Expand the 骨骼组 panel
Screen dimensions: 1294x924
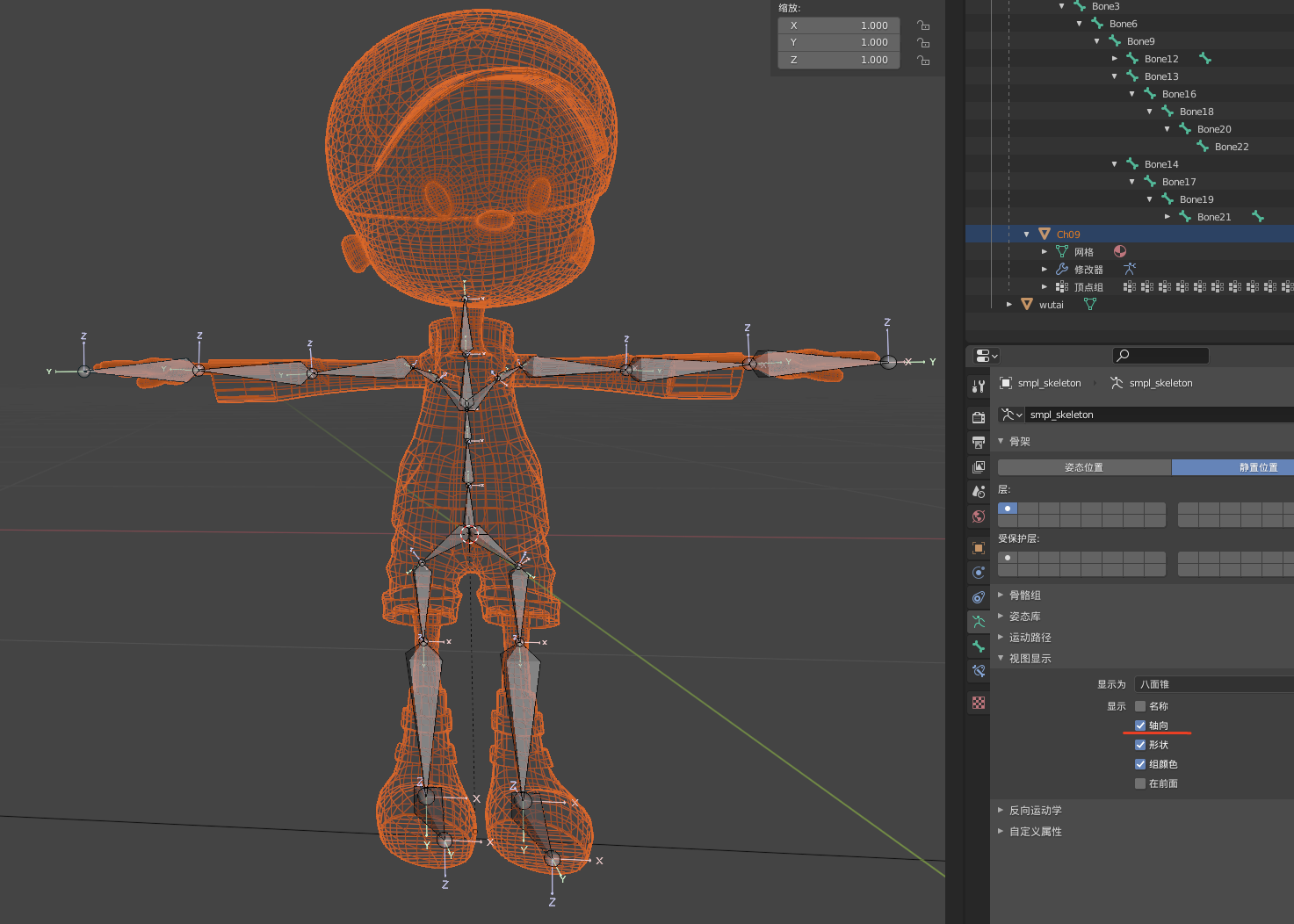point(1023,595)
